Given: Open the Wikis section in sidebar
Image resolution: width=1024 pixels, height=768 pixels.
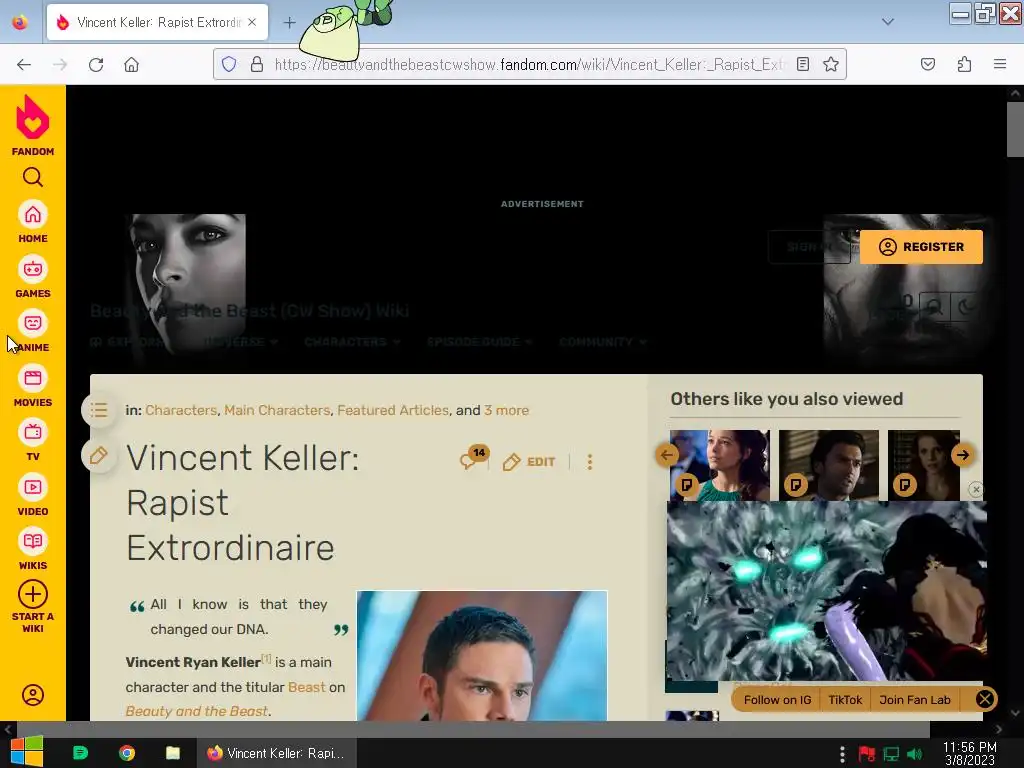Looking at the screenshot, I should [33, 550].
